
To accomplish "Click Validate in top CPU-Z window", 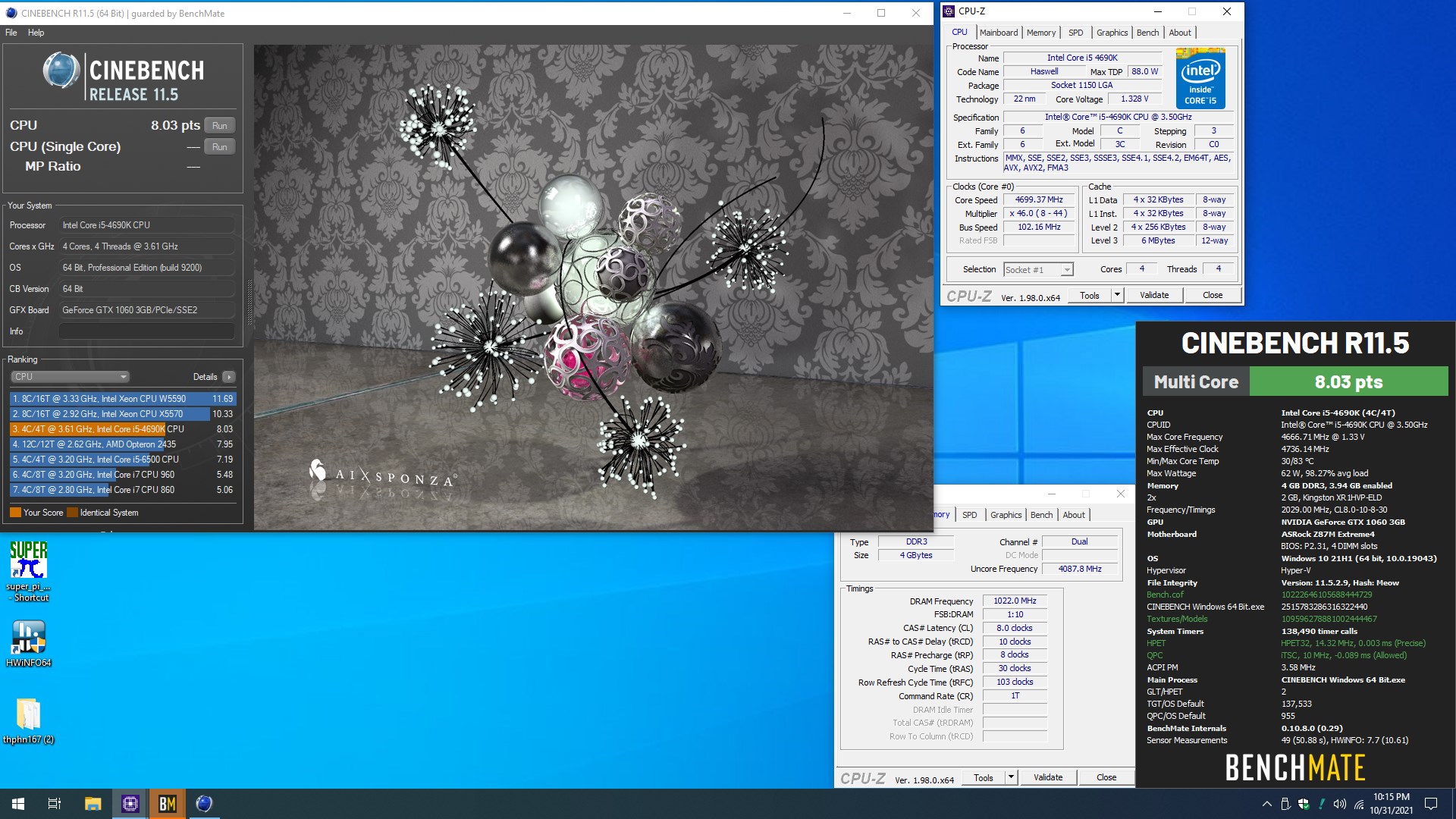I will pos(1154,295).
